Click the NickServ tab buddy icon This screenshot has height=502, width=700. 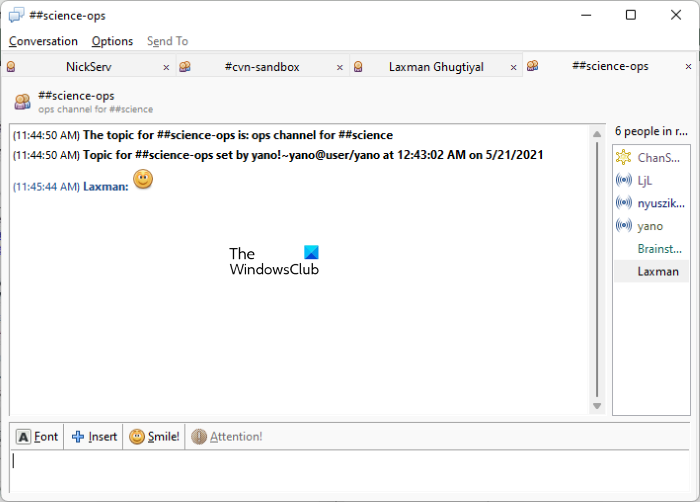click(x=11, y=67)
